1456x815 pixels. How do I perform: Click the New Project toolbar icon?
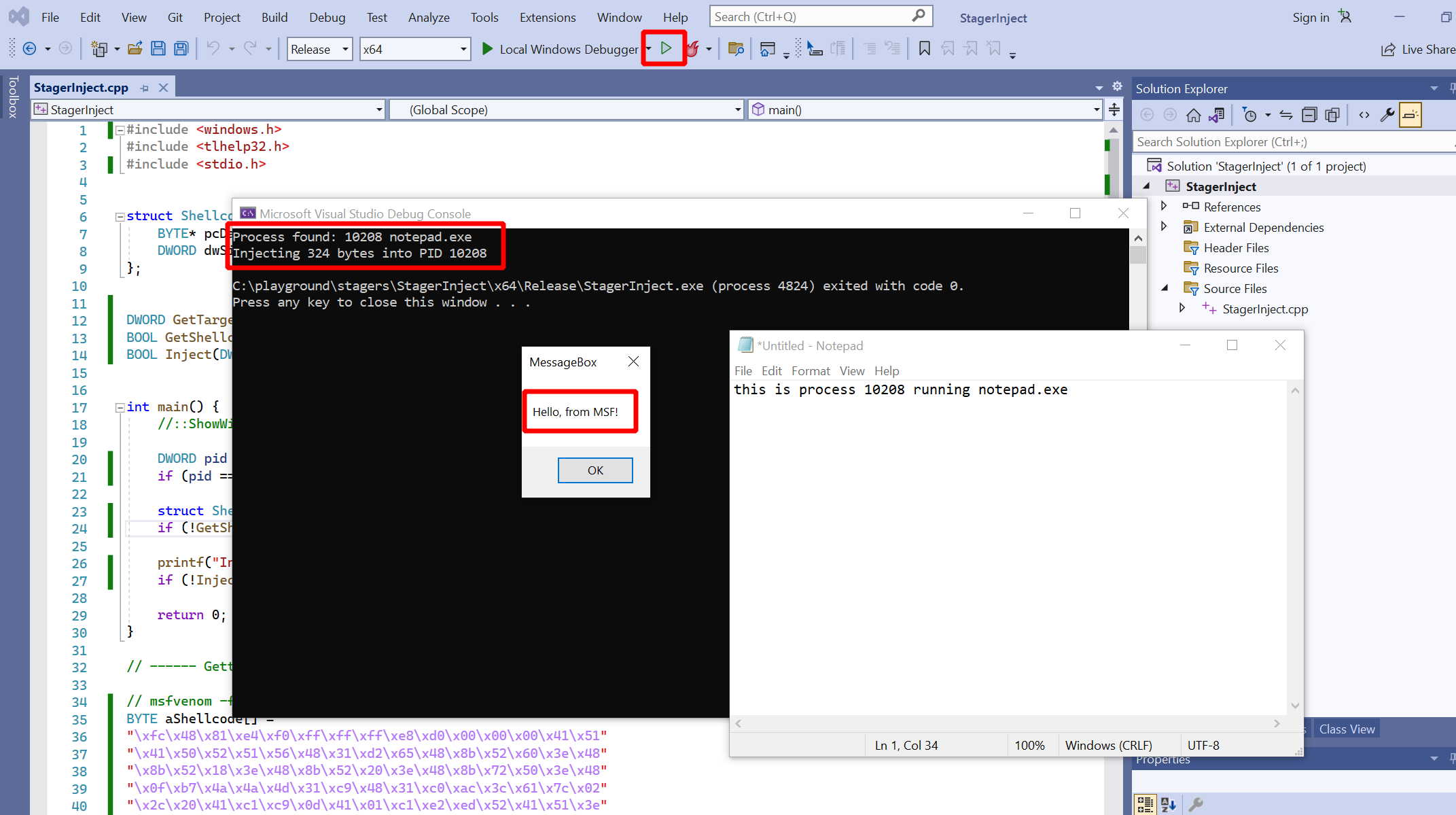click(99, 49)
